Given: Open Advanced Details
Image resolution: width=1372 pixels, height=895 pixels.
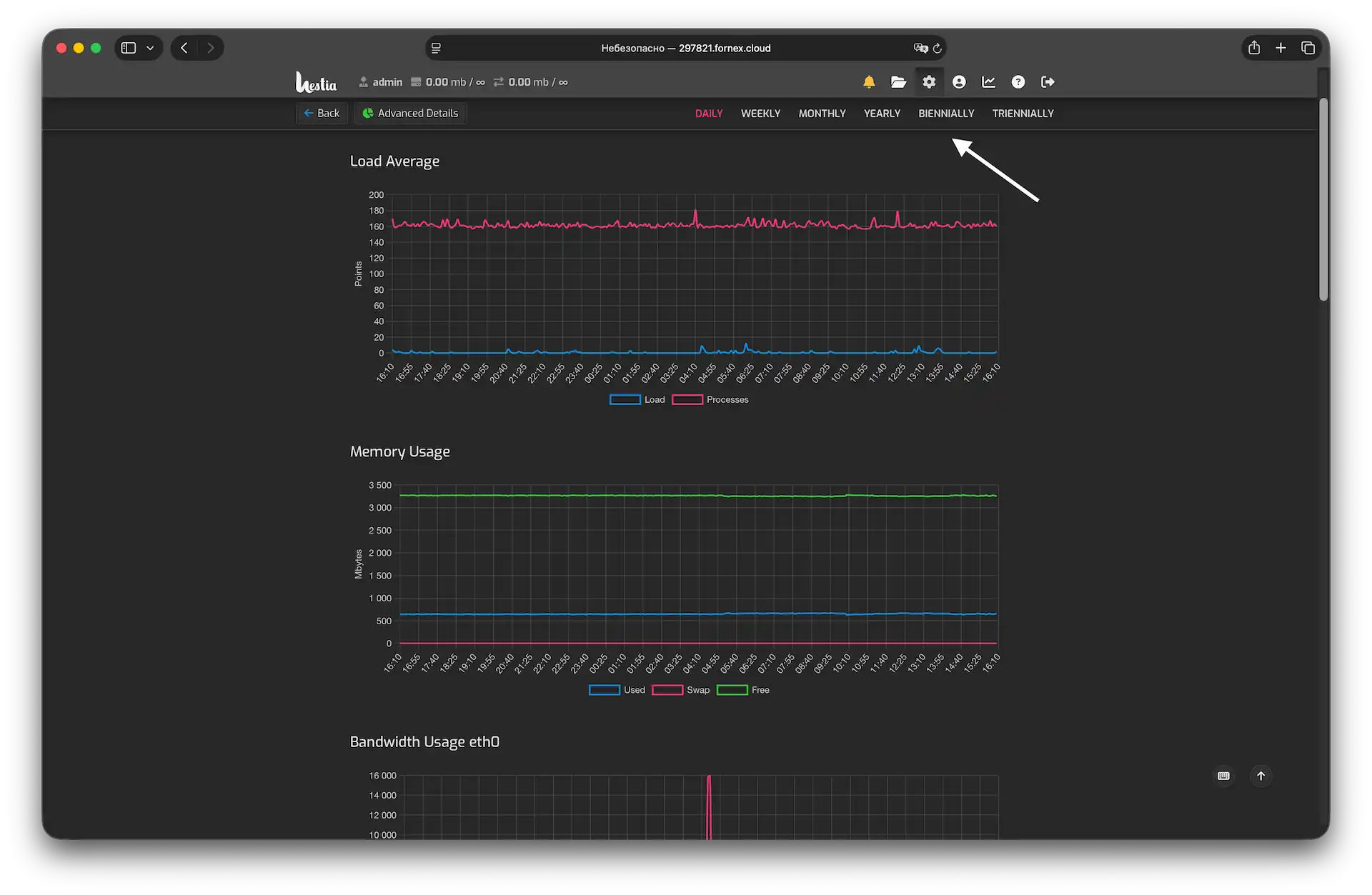Looking at the screenshot, I should (x=410, y=113).
